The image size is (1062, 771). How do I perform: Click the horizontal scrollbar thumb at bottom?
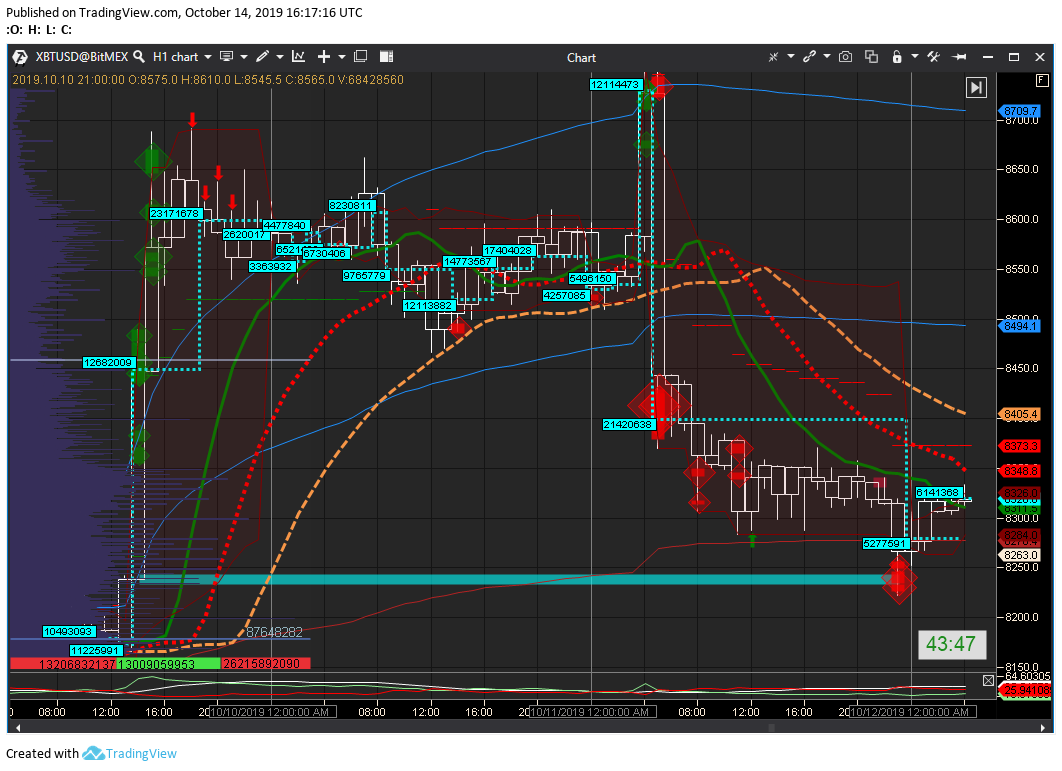771,728
